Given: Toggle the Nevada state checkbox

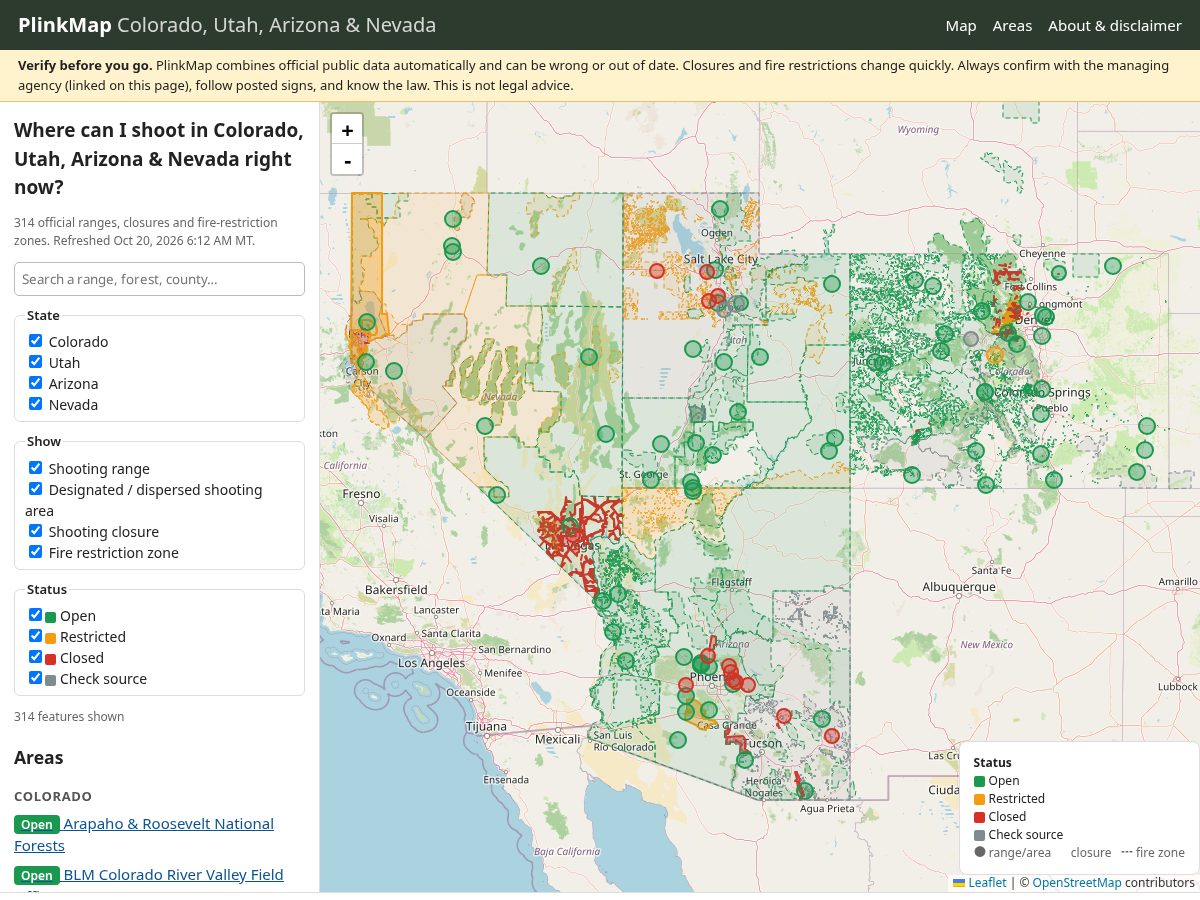Looking at the screenshot, I should 36,404.
